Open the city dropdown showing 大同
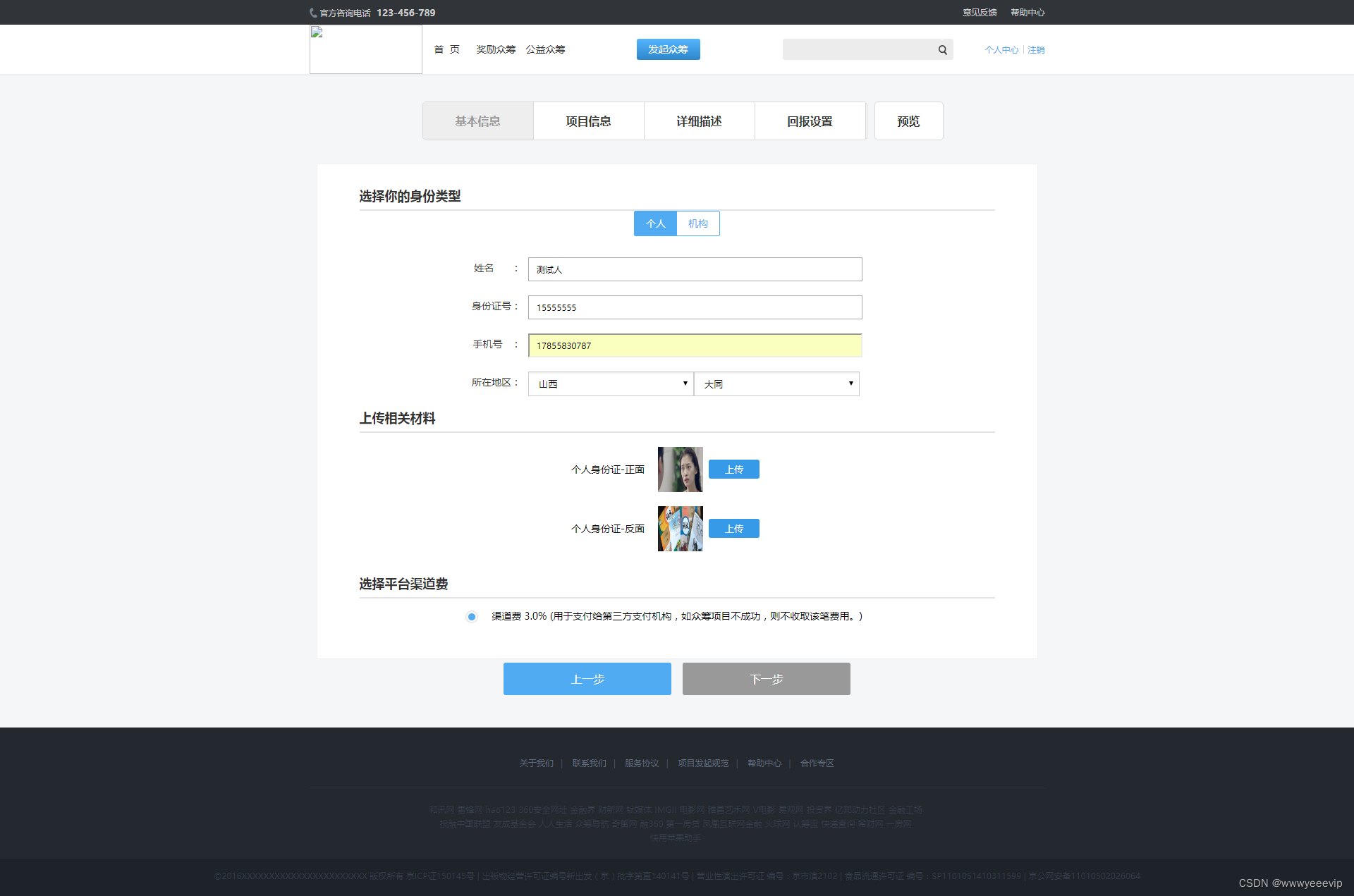This screenshot has height=896, width=1354. [x=776, y=383]
